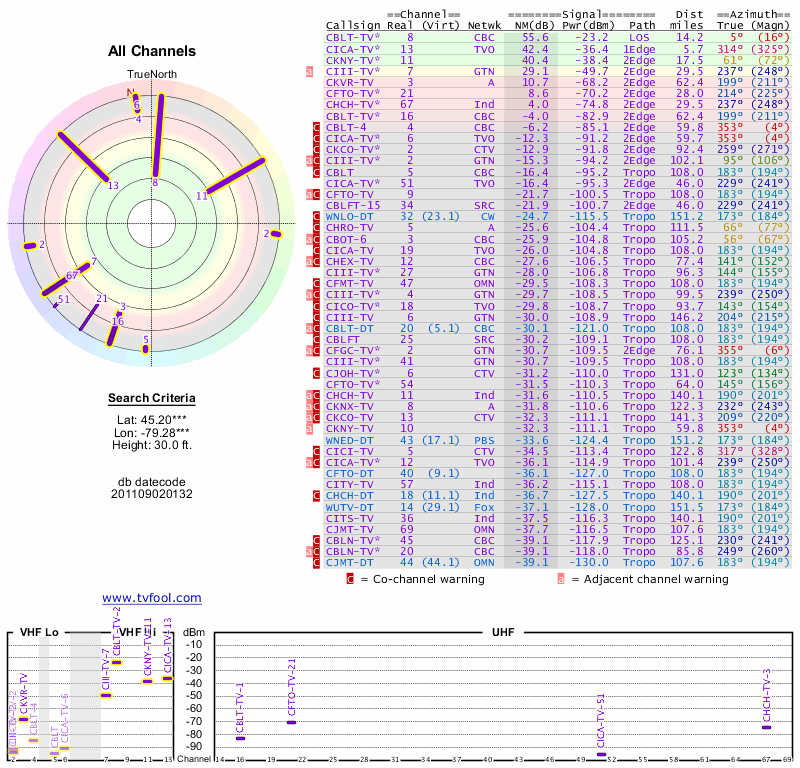Click the co-channel icon beside CJMT-DT
The image size is (800, 768).
317,562
